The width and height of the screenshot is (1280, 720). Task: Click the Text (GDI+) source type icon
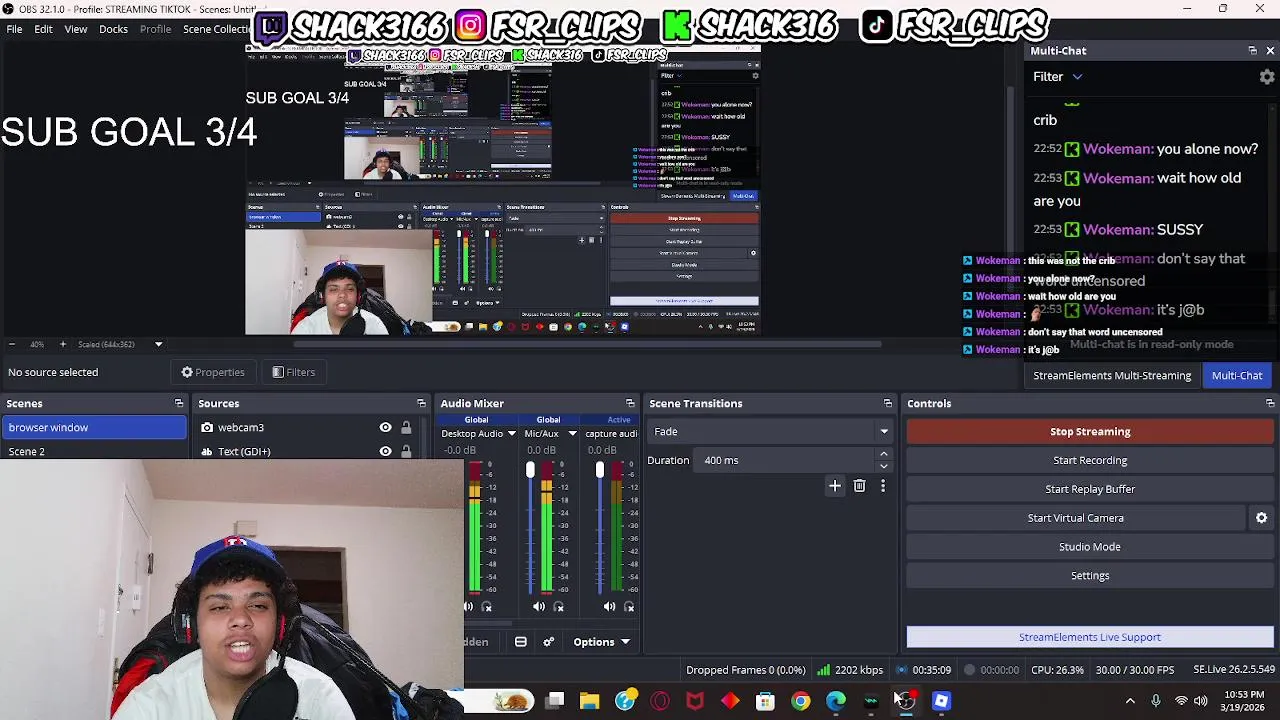pos(207,452)
